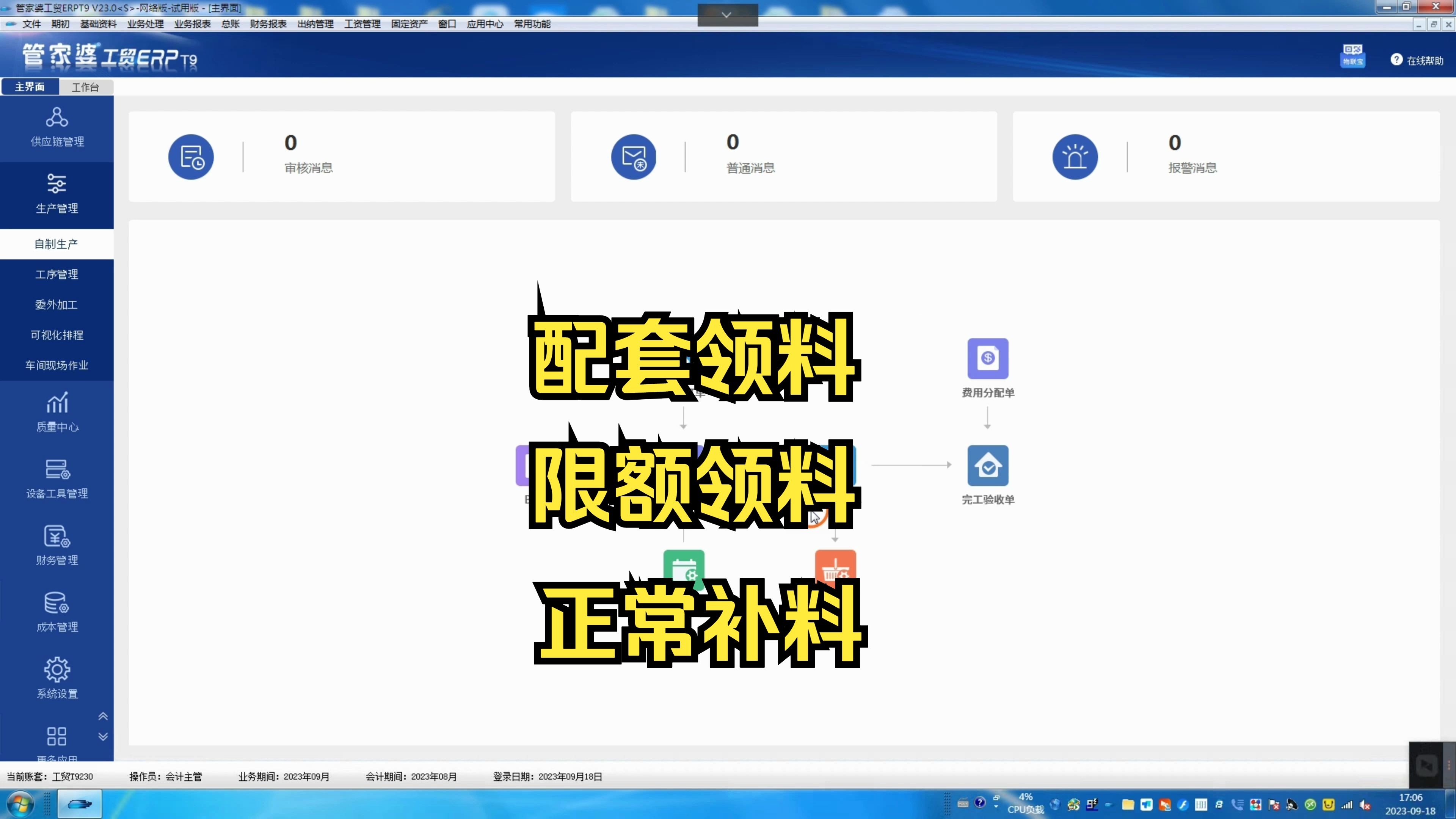Click the 审核消息 document icon
Screen dimensions: 1456x819
click(x=191, y=157)
